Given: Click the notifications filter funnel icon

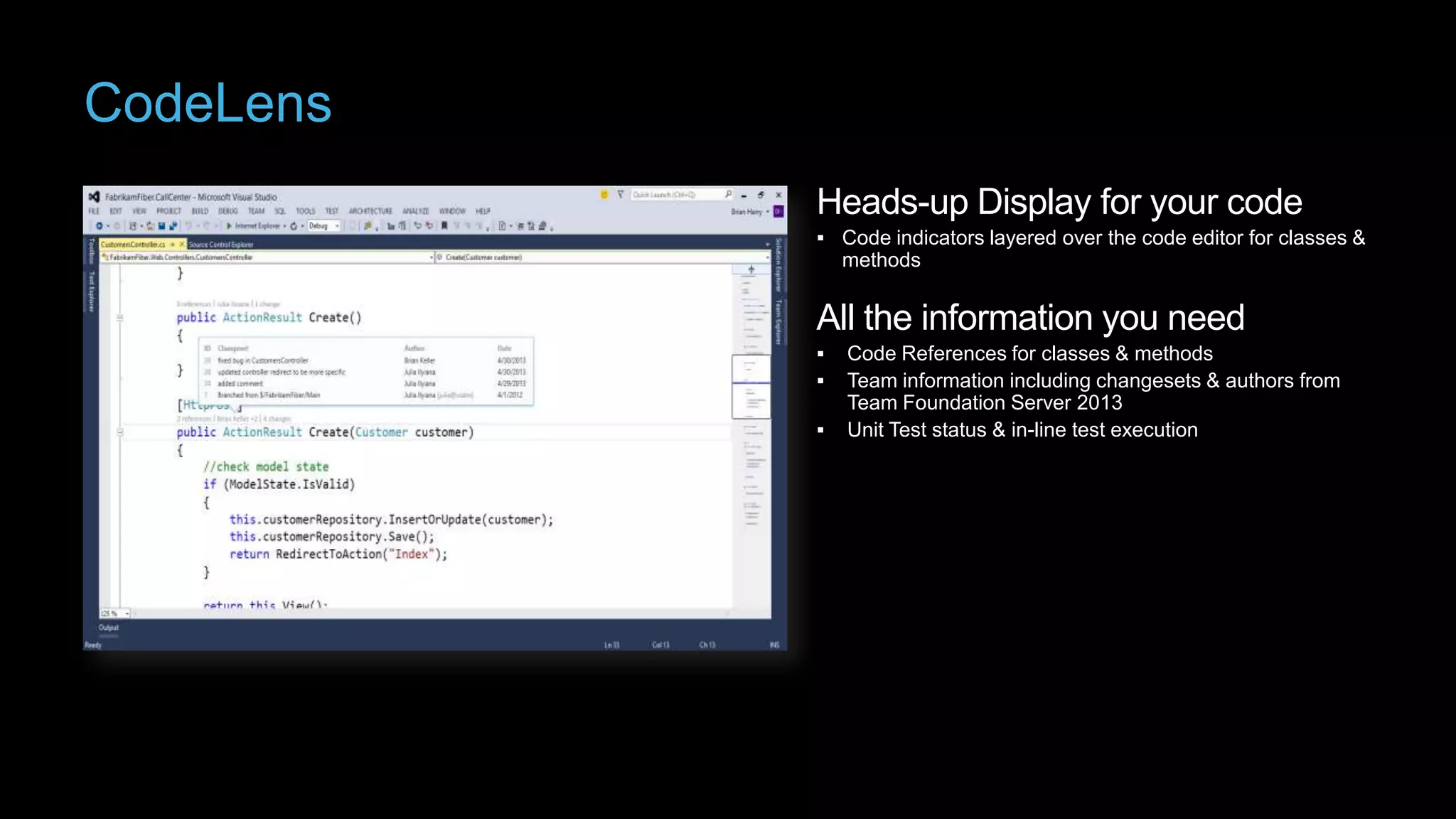Looking at the screenshot, I should [x=621, y=194].
